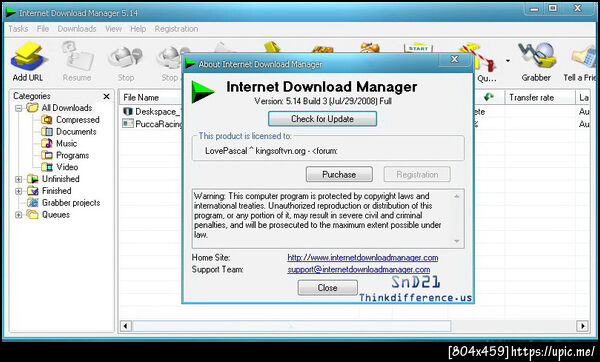Click the PuccaRacing file icon in the list
This screenshot has height=362, width=600.
[127, 123]
